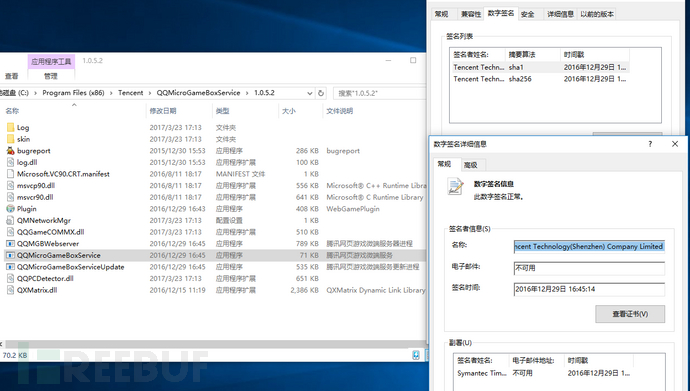The height and width of the screenshot is (391, 690).
Task: Click the digital signature certificate icon
Action: tap(455, 186)
